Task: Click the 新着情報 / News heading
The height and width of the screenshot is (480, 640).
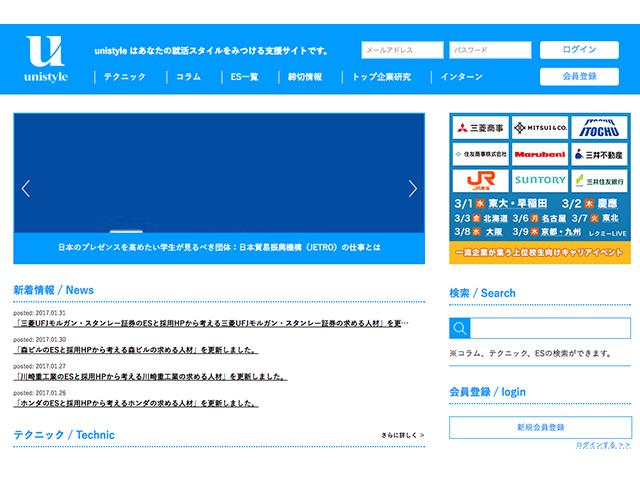Action: pos(53,290)
